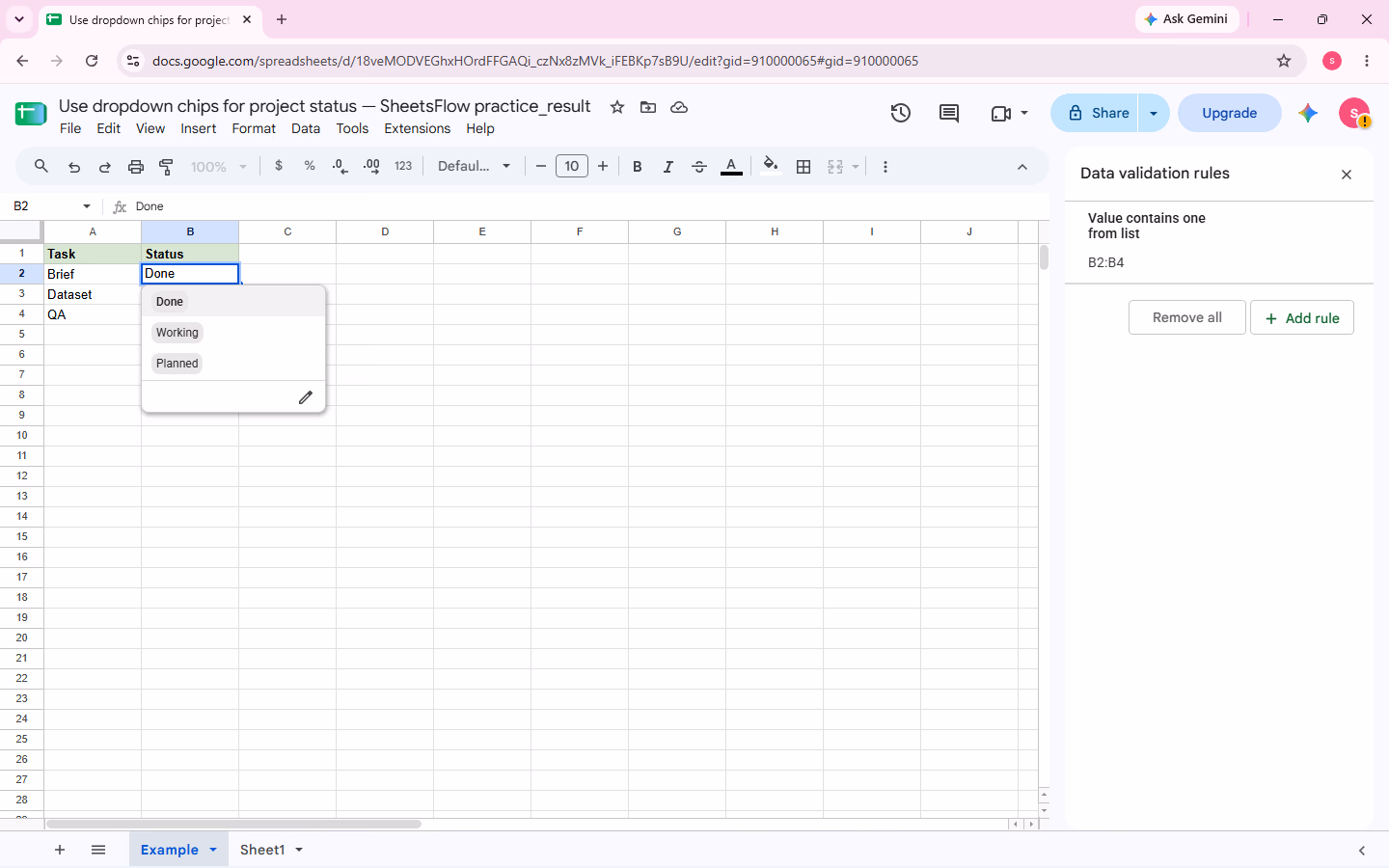
Task: Close the Data validation rules panel
Action: coord(1347,175)
